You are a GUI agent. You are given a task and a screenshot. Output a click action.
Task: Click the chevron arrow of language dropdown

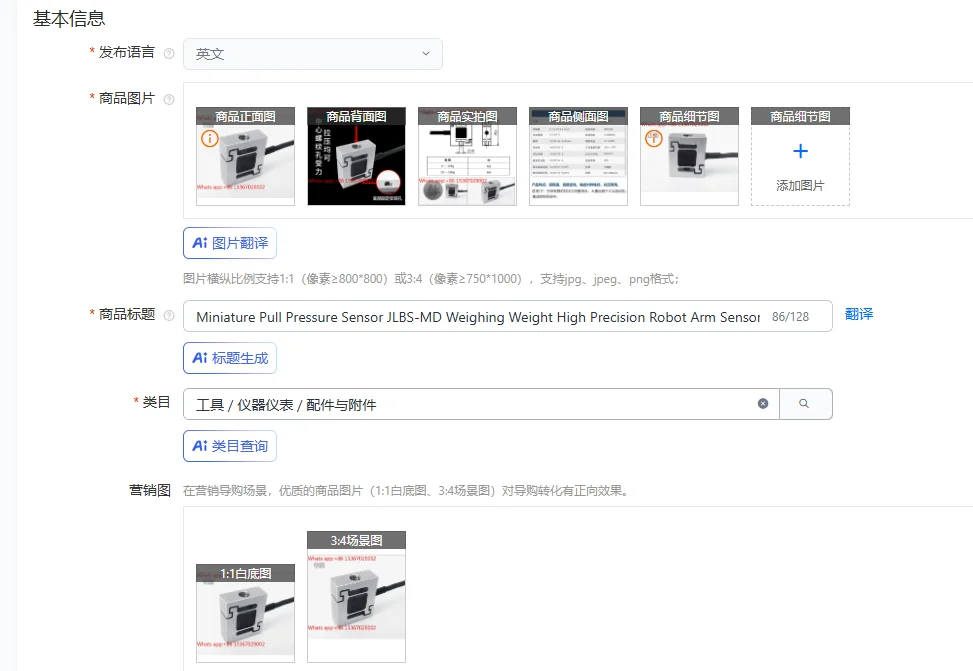[426, 53]
